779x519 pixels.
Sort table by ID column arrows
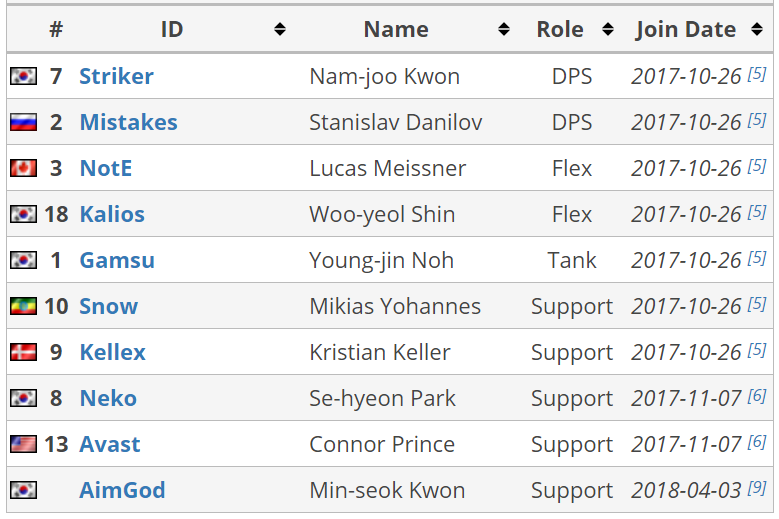coord(280,29)
